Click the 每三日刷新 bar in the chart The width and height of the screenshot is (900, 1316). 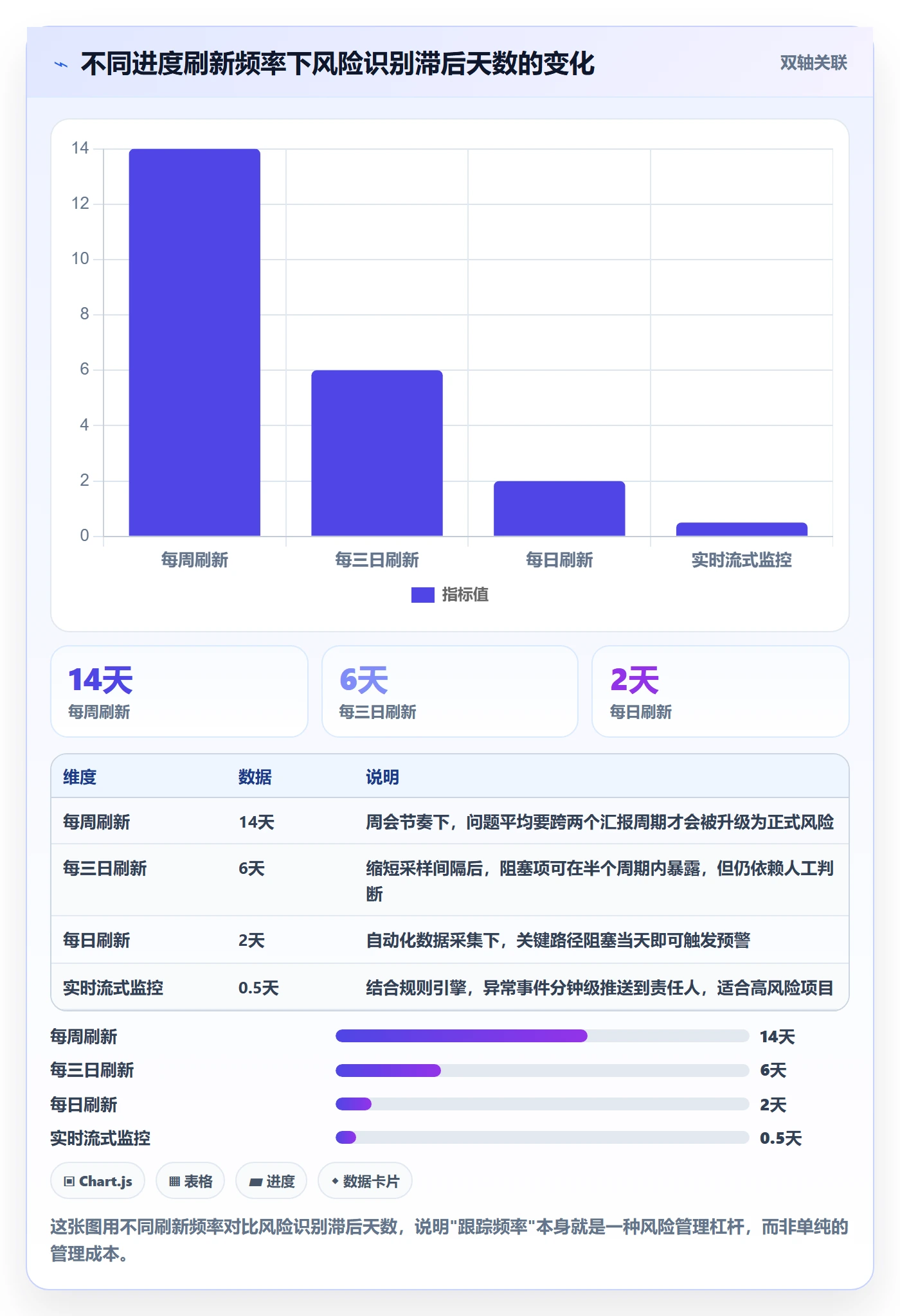pos(377,453)
